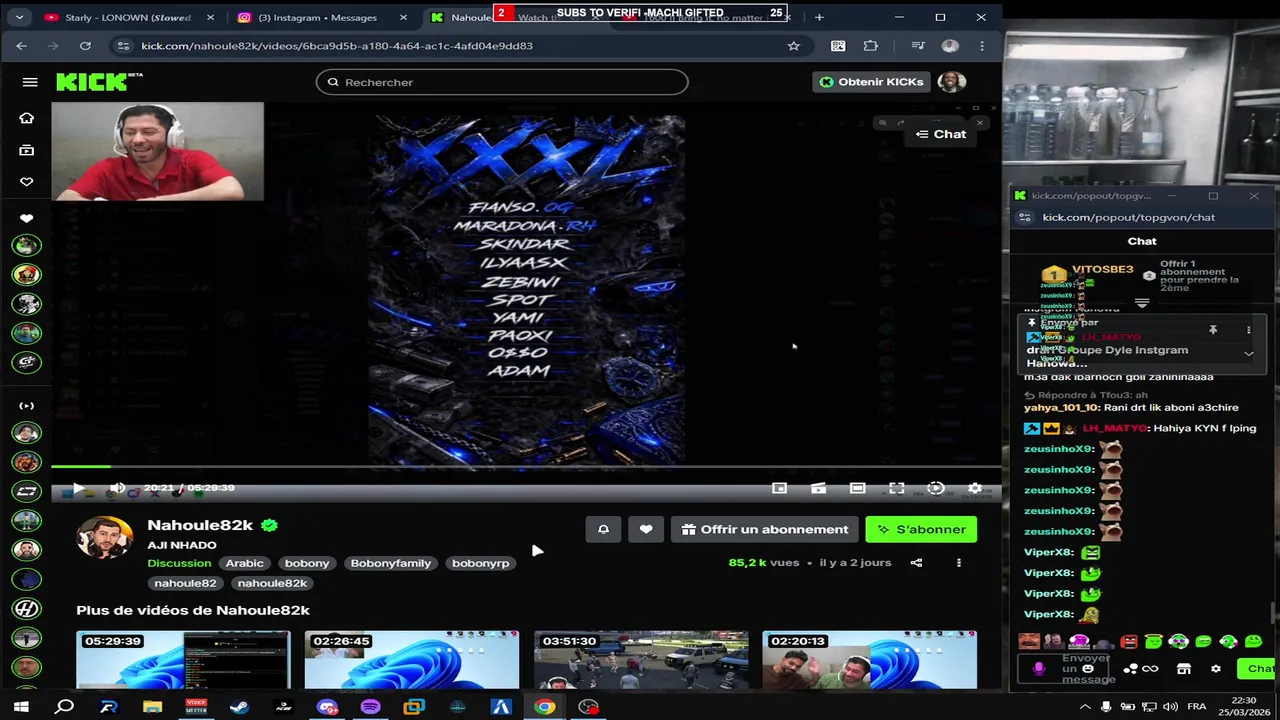Bookmark this page with the star icon
The image size is (1280, 720).
click(793, 45)
